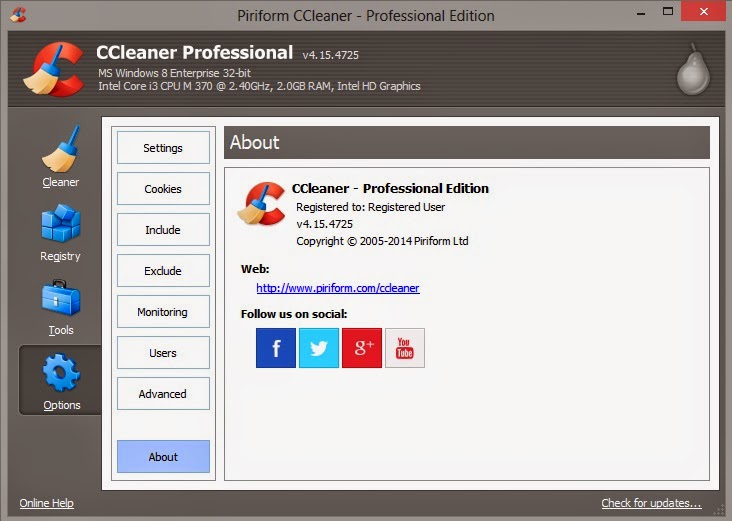This screenshot has height=521, width=732.
Task: Open the Cleaner section in the sidebar
Action: click(x=61, y=156)
